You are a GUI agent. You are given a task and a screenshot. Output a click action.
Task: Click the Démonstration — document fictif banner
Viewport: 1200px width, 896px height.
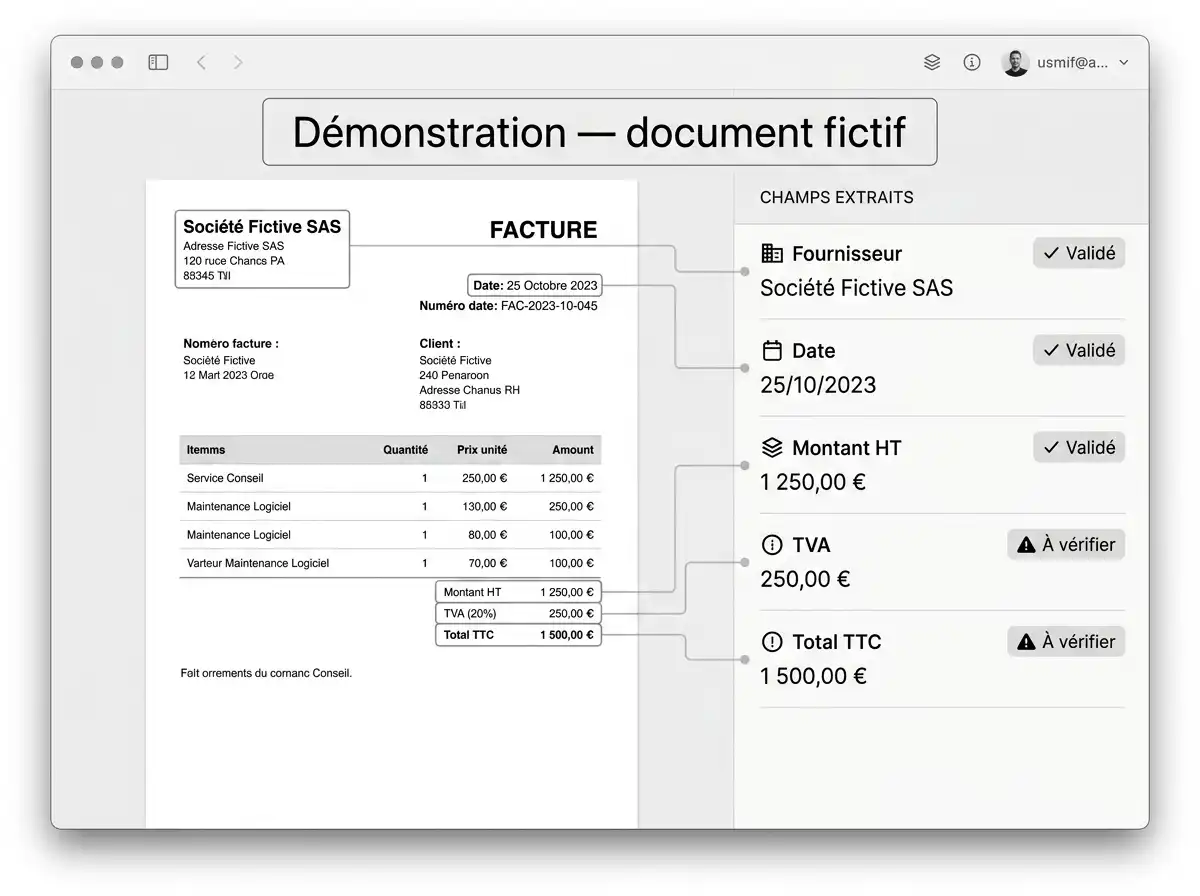(600, 132)
